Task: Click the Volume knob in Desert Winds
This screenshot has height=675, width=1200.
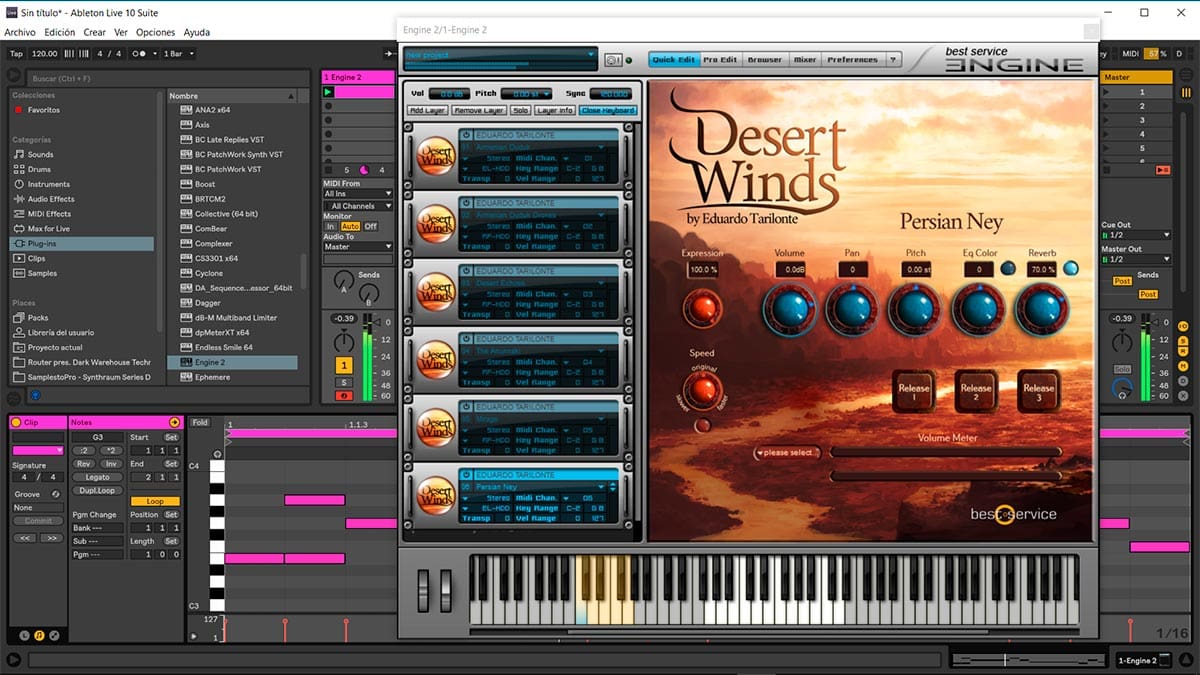Action: 789,308
